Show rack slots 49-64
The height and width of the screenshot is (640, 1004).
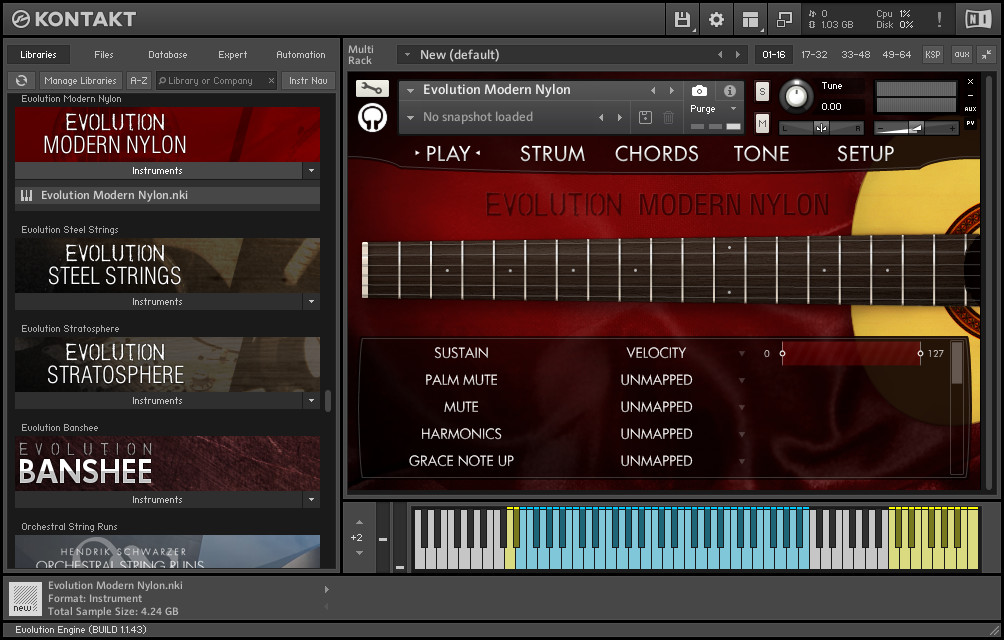click(896, 54)
